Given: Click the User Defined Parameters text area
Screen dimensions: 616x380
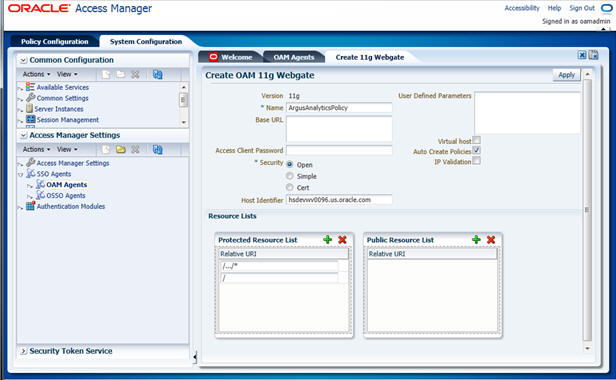Looking at the screenshot, I should click(x=527, y=113).
